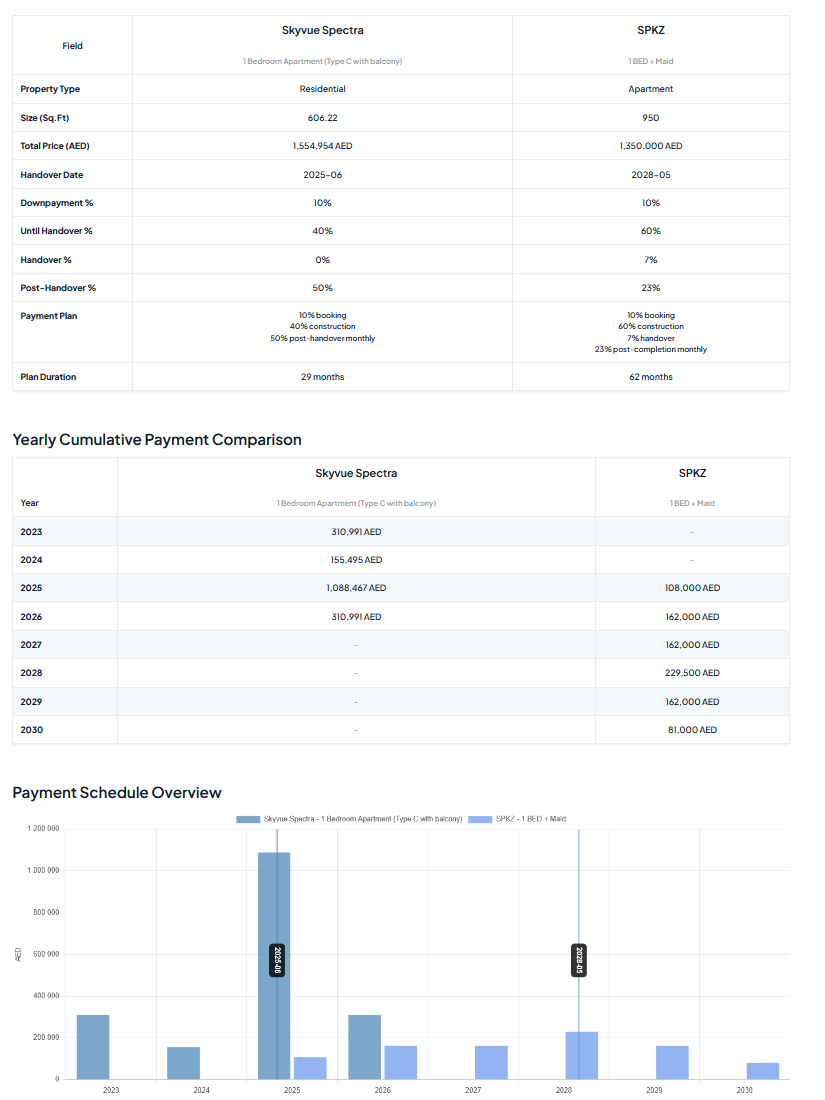Click 'Skyvue Spectra' header in yearly payment table
This screenshot has height=1100, width=825.
(356, 473)
